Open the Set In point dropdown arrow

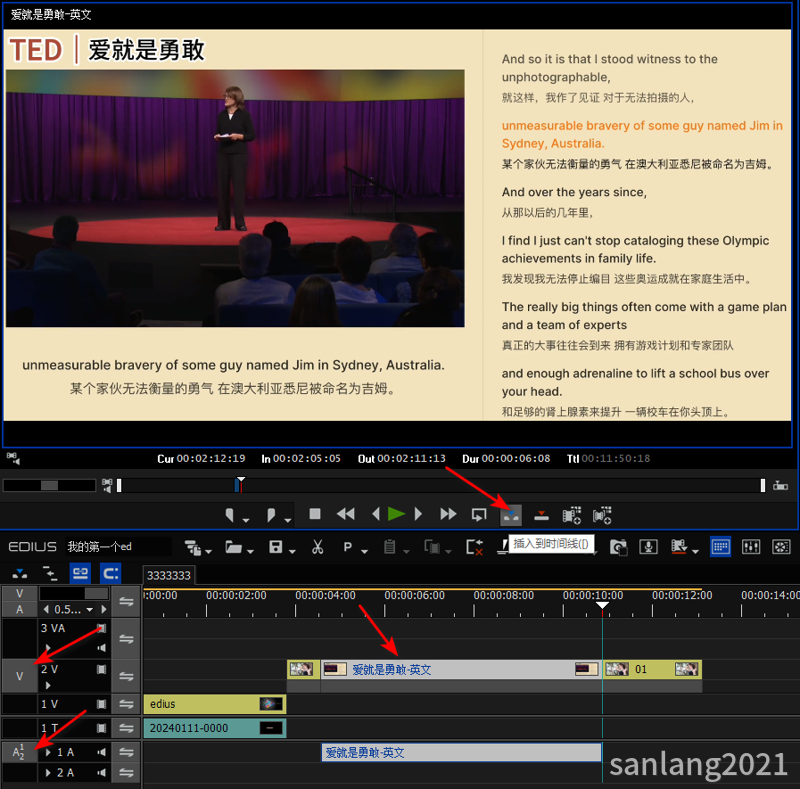click(x=246, y=521)
